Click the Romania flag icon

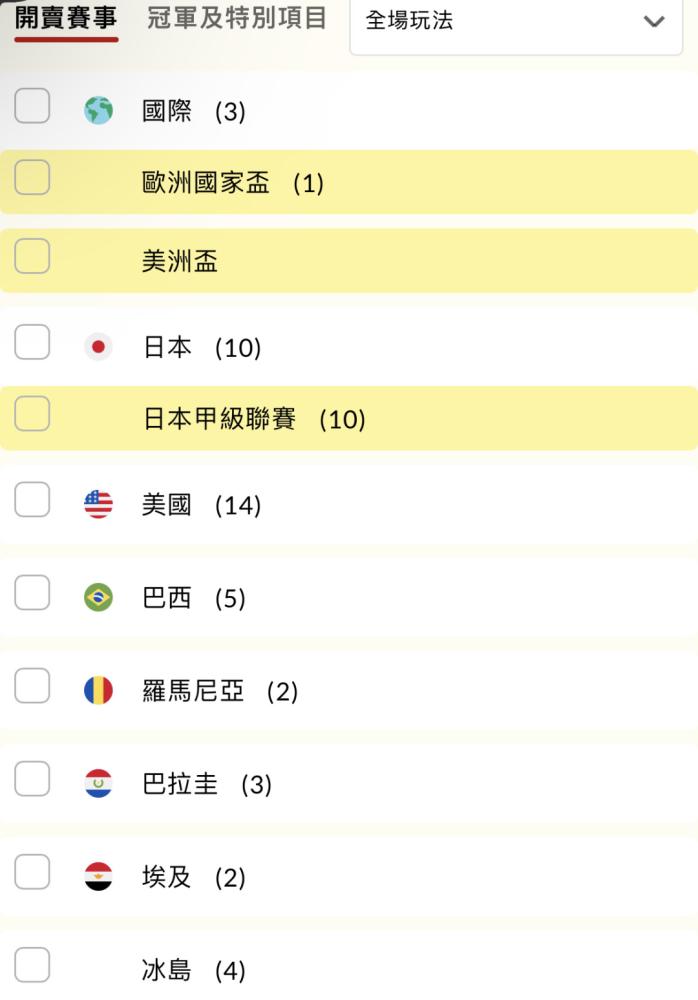[98, 691]
